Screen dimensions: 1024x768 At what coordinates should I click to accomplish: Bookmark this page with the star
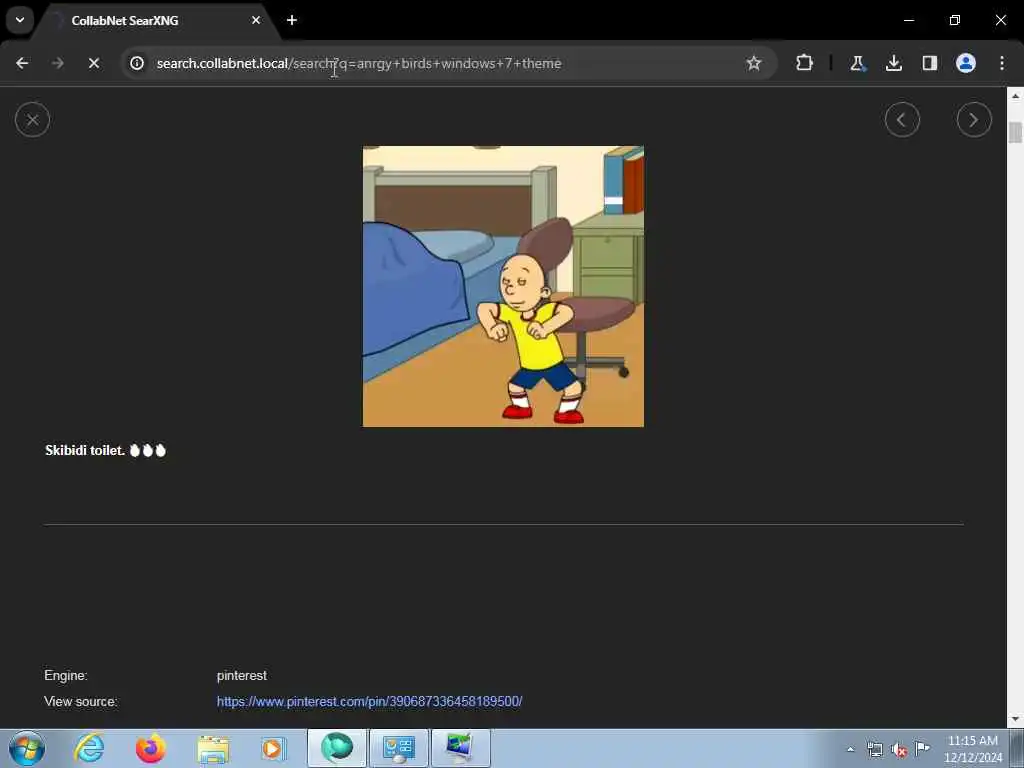pyautogui.click(x=754, y=63)
